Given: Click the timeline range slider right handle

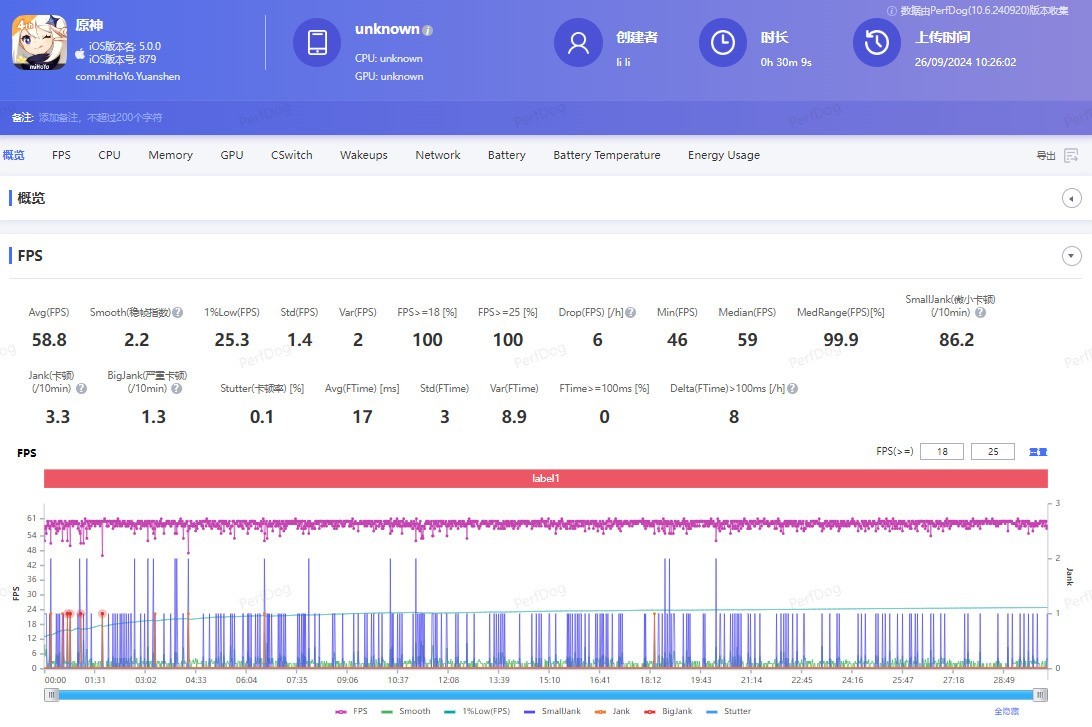Looking at the screenshot, I should tap(1040, 694).
